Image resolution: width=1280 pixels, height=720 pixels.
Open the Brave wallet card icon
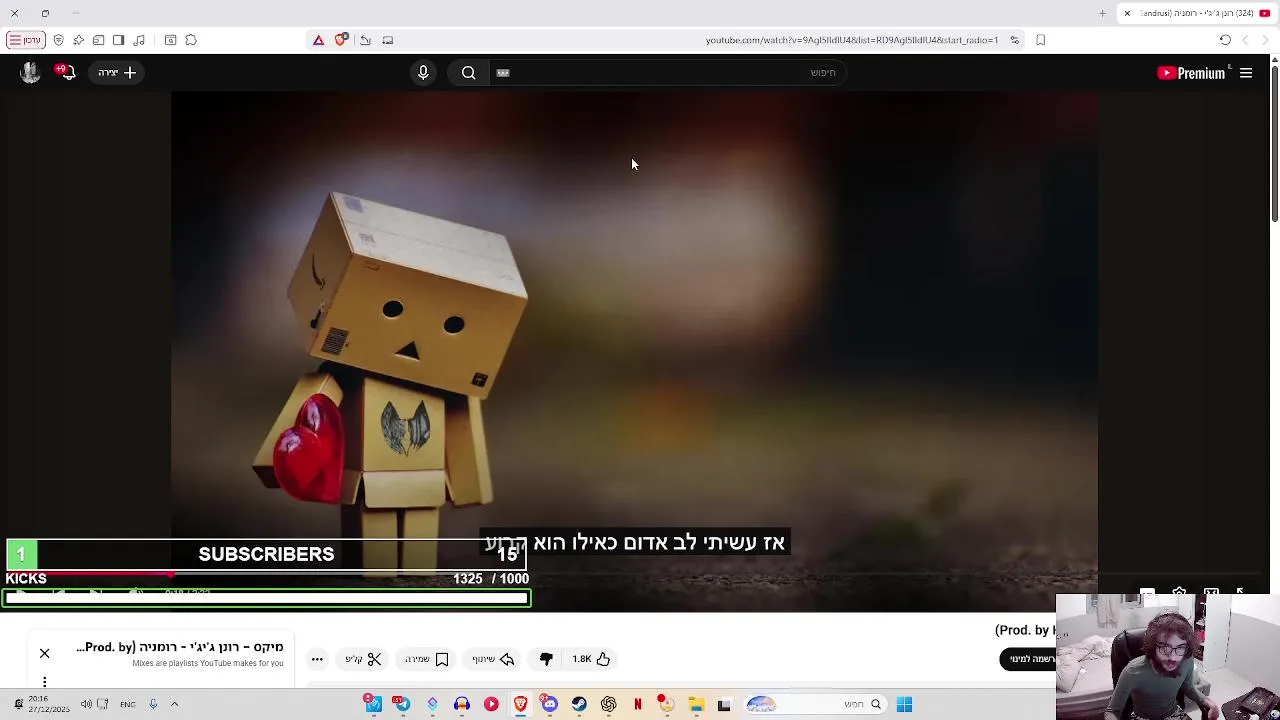point(98,40)
